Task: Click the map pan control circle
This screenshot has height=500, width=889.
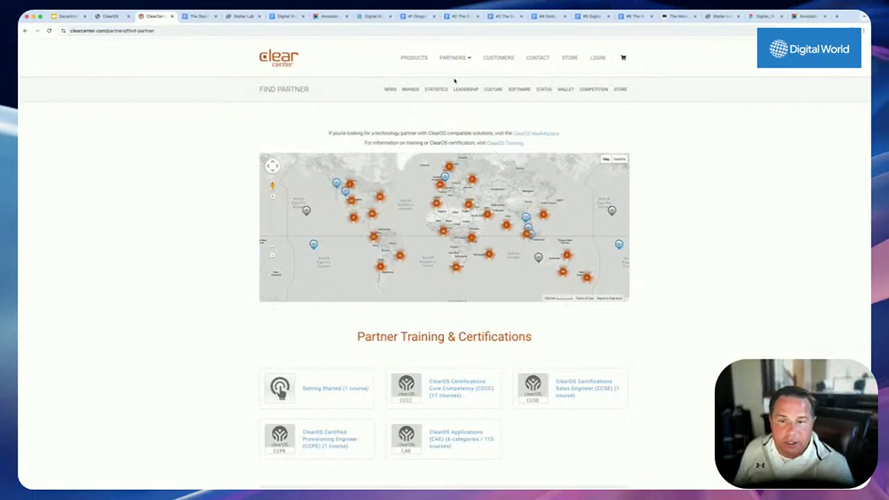Action: [x=272, y=166]
